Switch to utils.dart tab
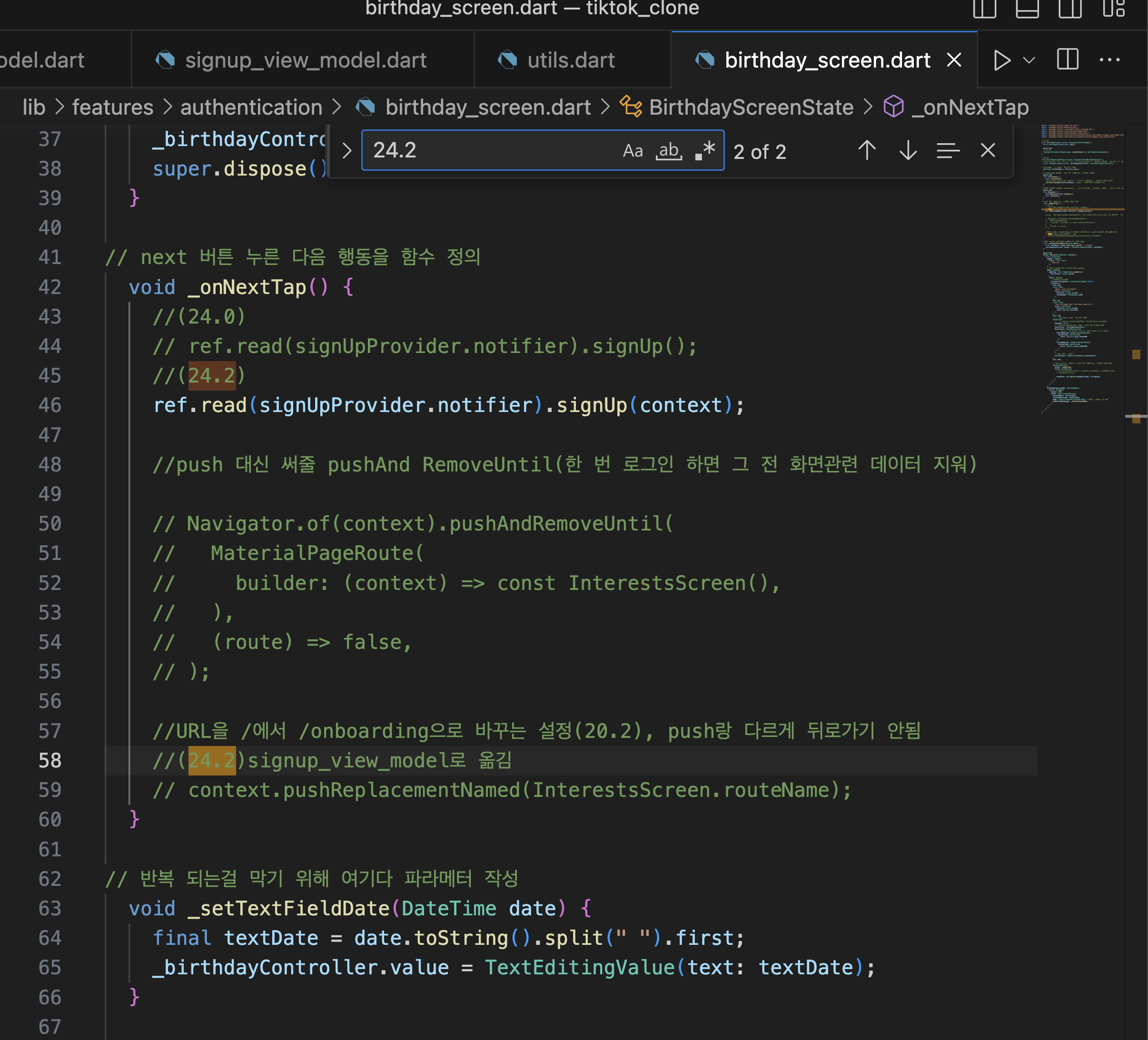 click(x=571, y=60)
